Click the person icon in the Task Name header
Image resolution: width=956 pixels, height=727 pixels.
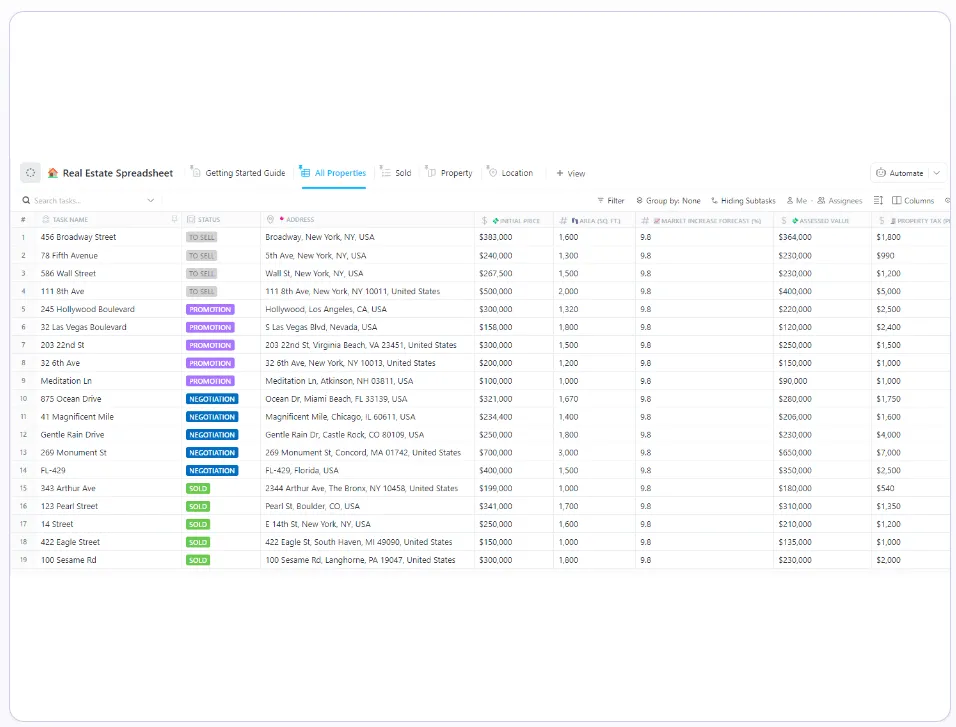pyautogui.click(x=46, y=220)
